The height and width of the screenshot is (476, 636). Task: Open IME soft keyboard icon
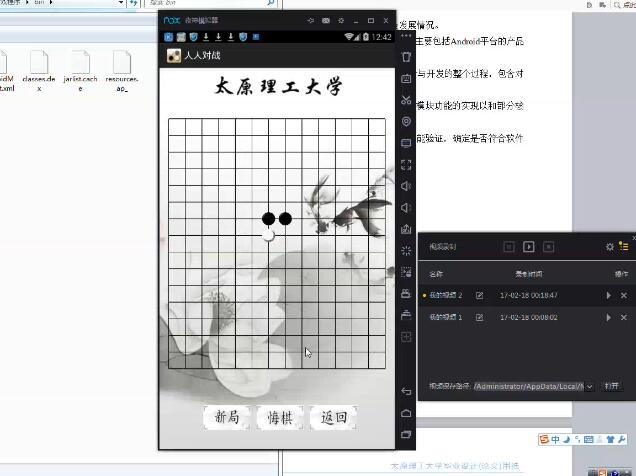tap(589, 439)
